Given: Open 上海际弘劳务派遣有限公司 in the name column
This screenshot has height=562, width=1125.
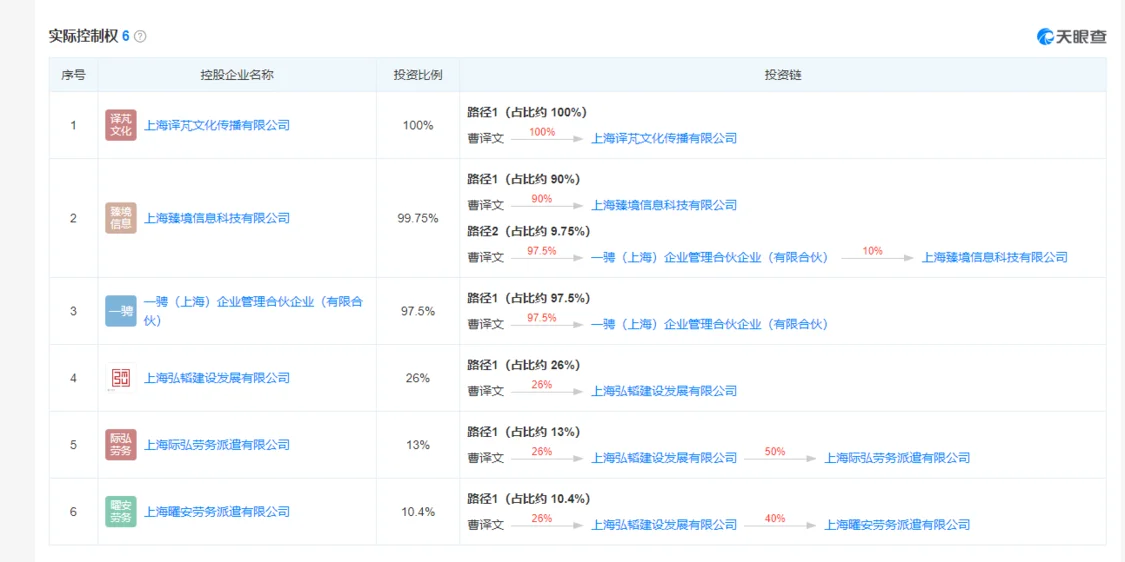Looking at the screenshot, I should (x=217, y=445).
